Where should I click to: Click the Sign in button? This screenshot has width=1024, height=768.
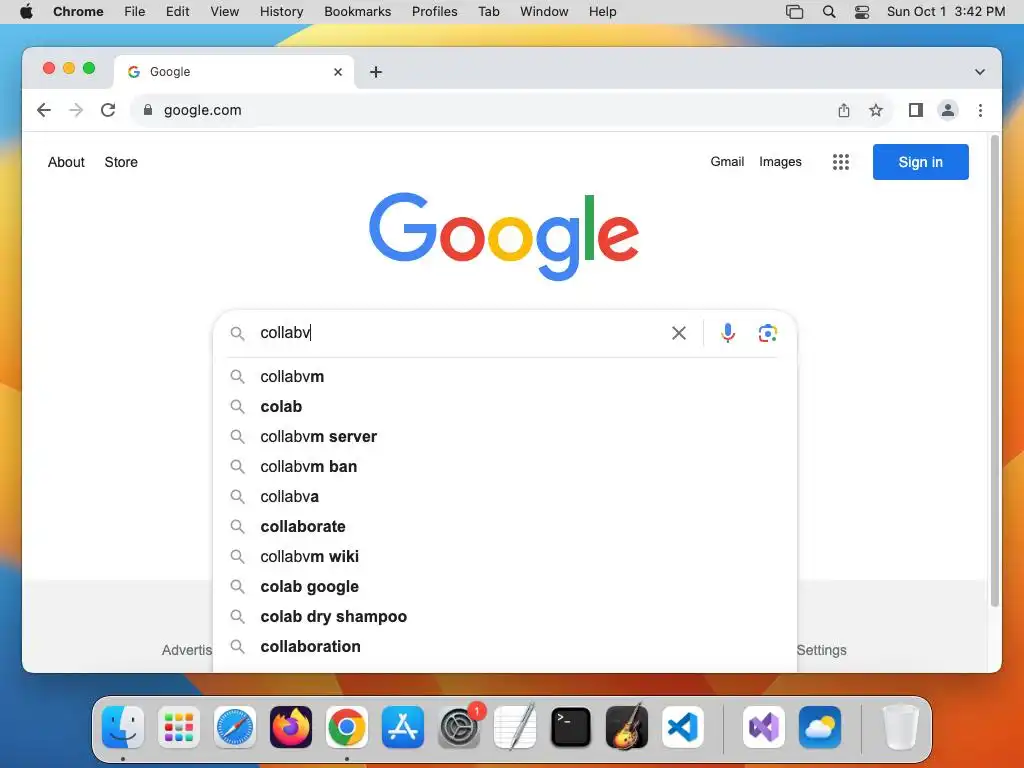[x=920, y=162]
